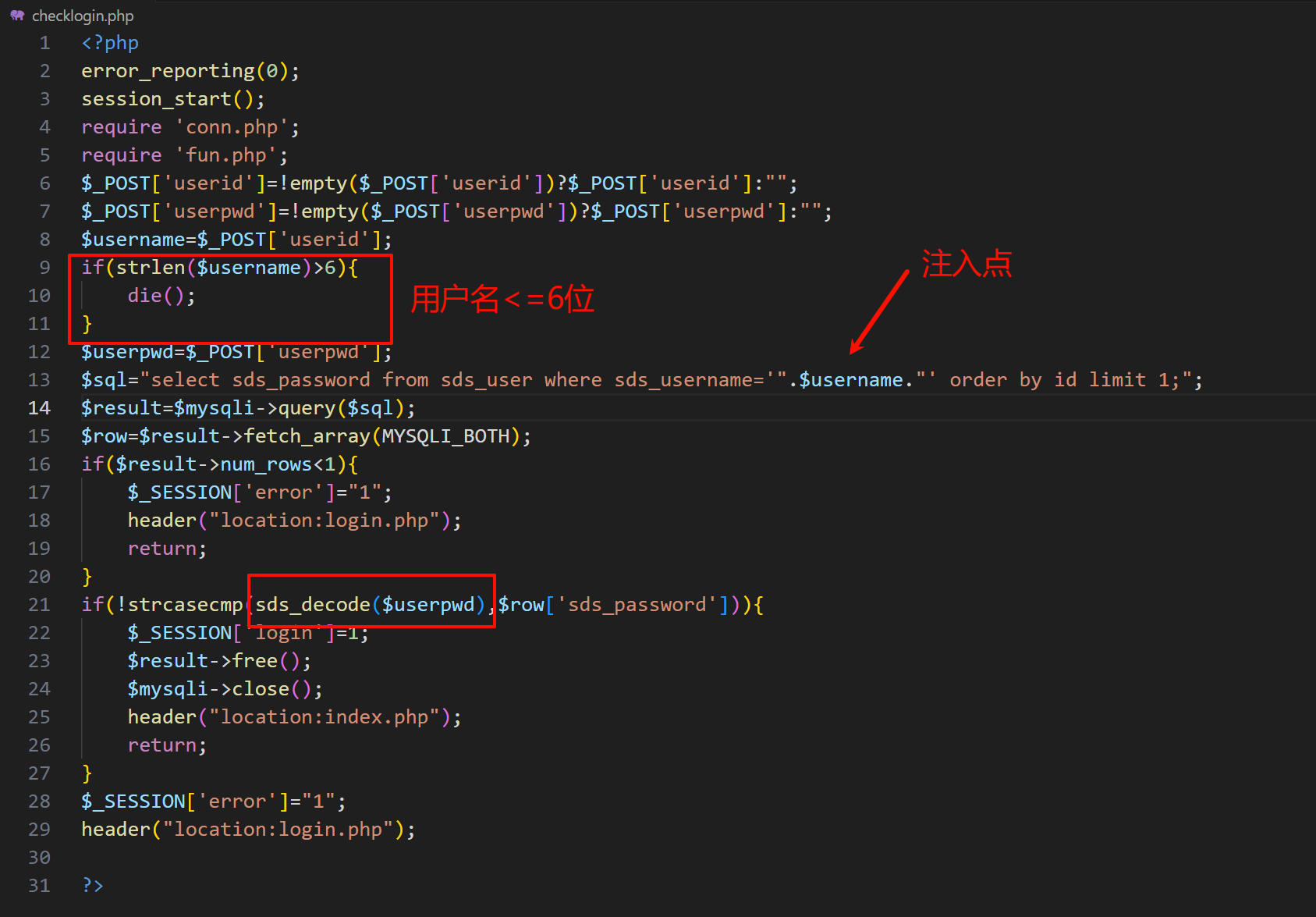The width and height of the screenshot is (1316, 917).
Task: Select the checklogin.php breadcrumb label
Action: click(x=83, y=16)
